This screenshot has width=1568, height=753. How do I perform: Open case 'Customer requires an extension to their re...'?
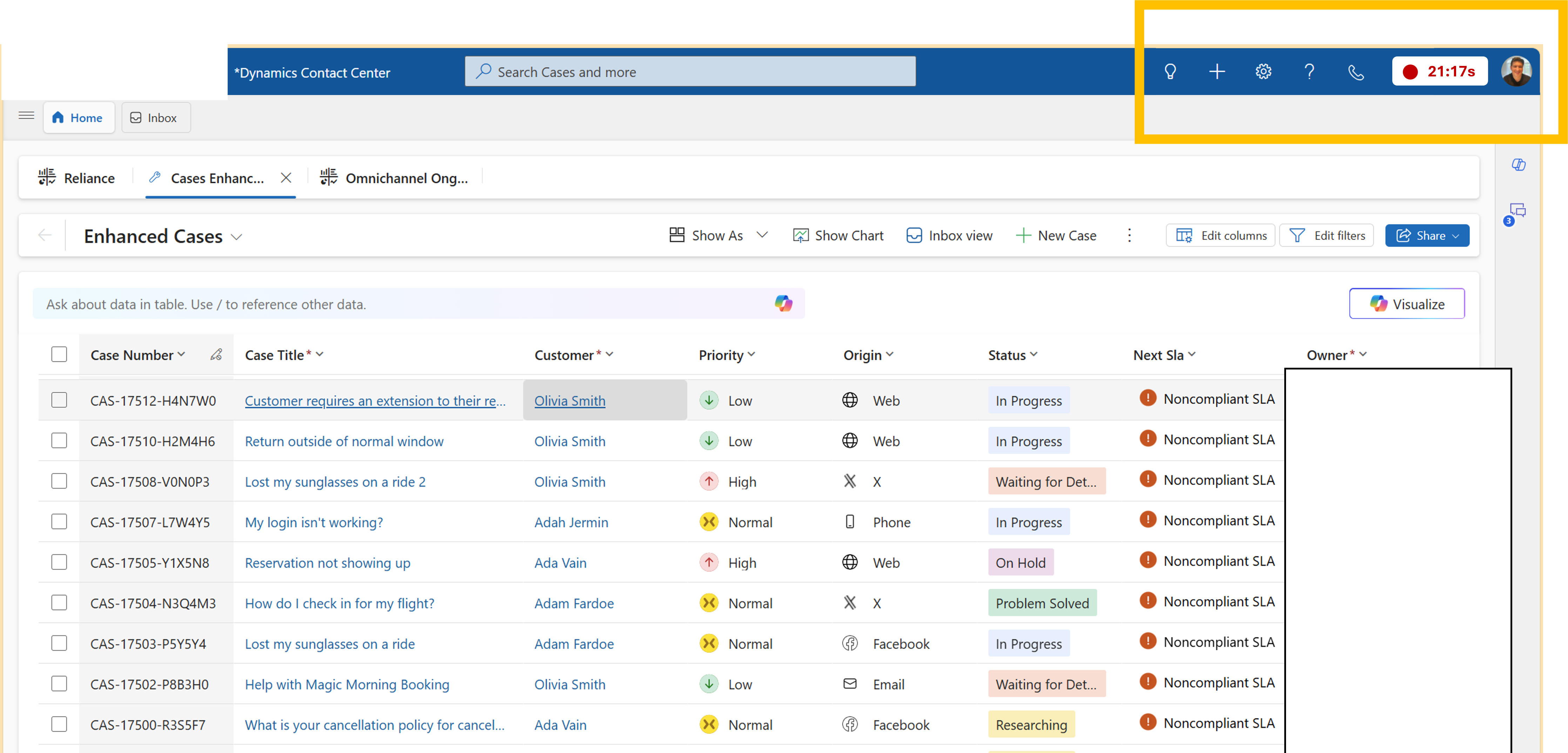point(375,401)
